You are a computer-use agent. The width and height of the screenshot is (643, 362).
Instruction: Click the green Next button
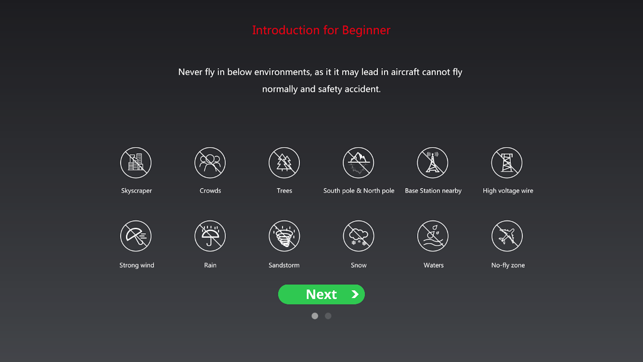click(x=322, y=294)
